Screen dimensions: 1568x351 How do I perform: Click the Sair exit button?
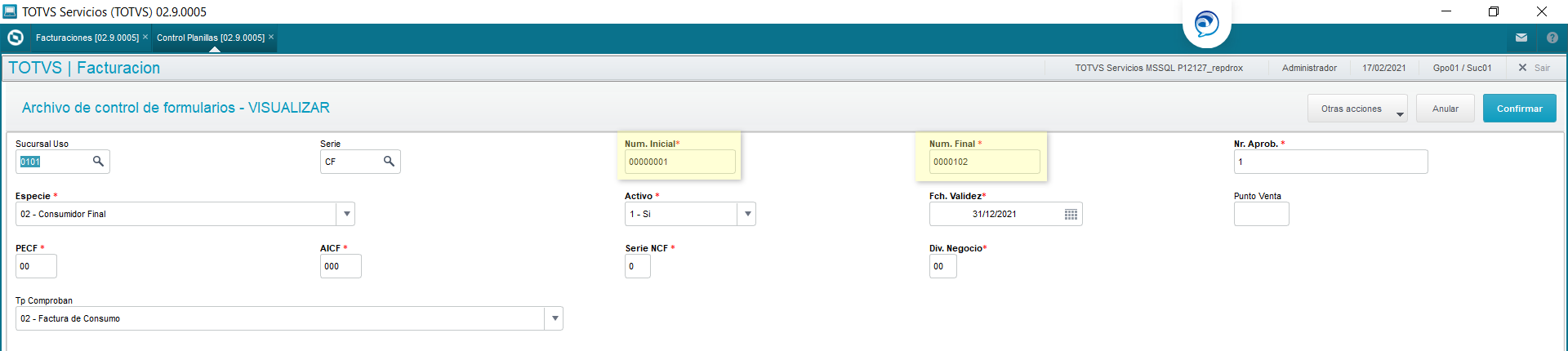[1534, 68]
